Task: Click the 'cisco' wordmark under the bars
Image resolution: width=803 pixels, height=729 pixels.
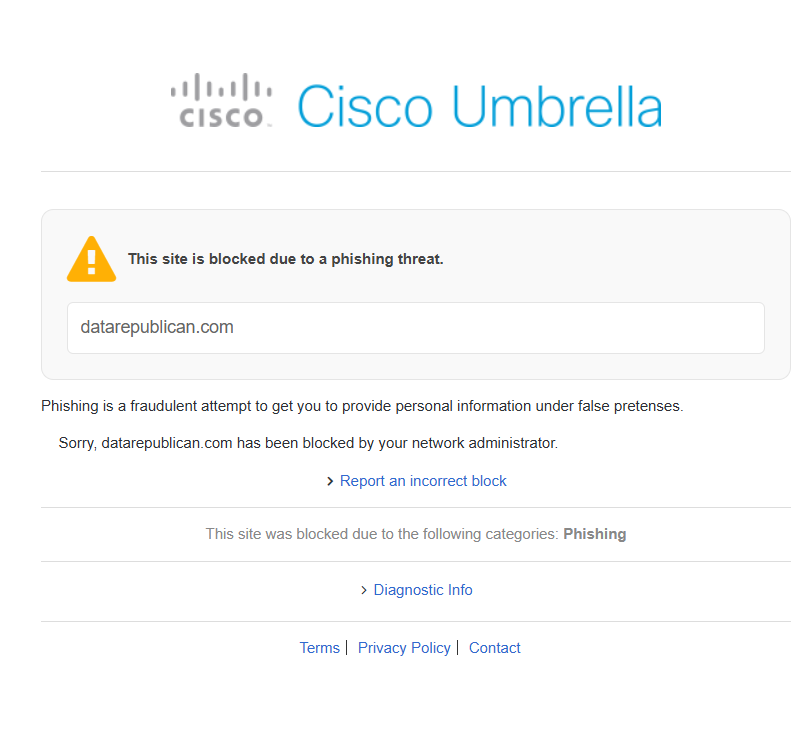Action: [221, 117]
